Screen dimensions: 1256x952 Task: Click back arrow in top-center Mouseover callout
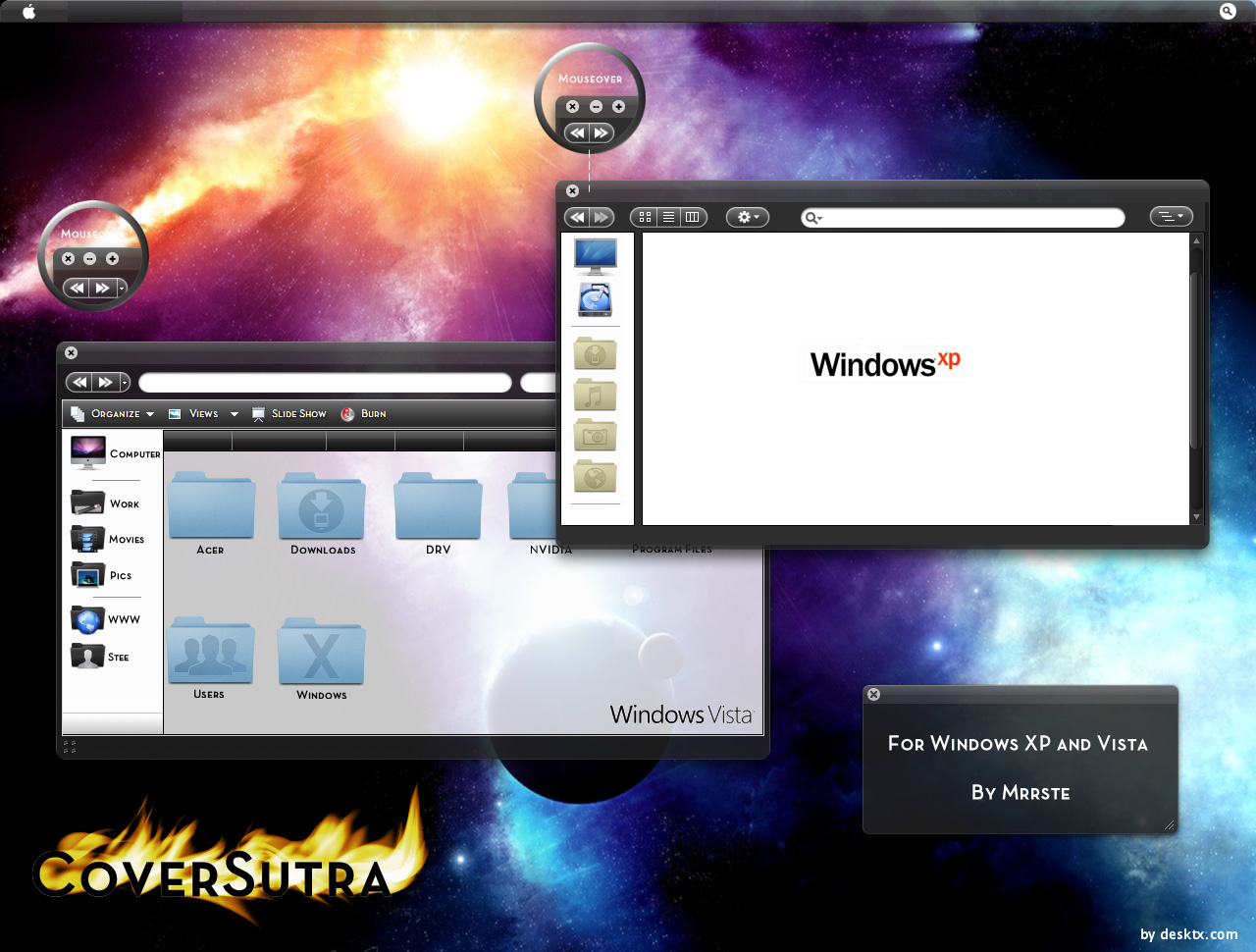(577, 132)
